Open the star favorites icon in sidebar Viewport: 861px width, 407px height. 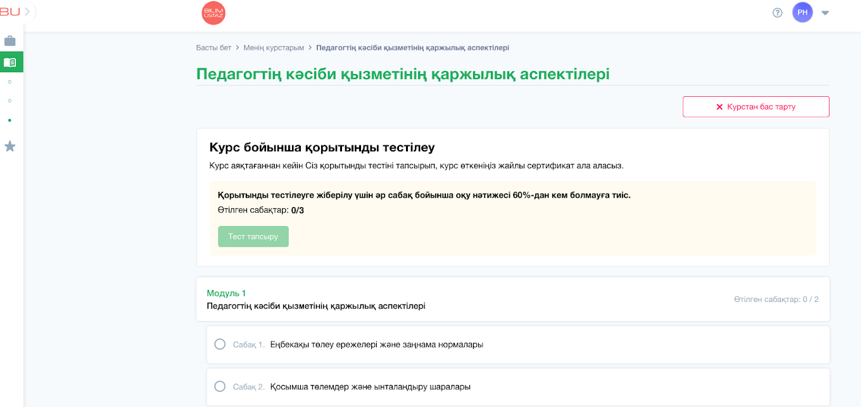[x=10, y=146]
